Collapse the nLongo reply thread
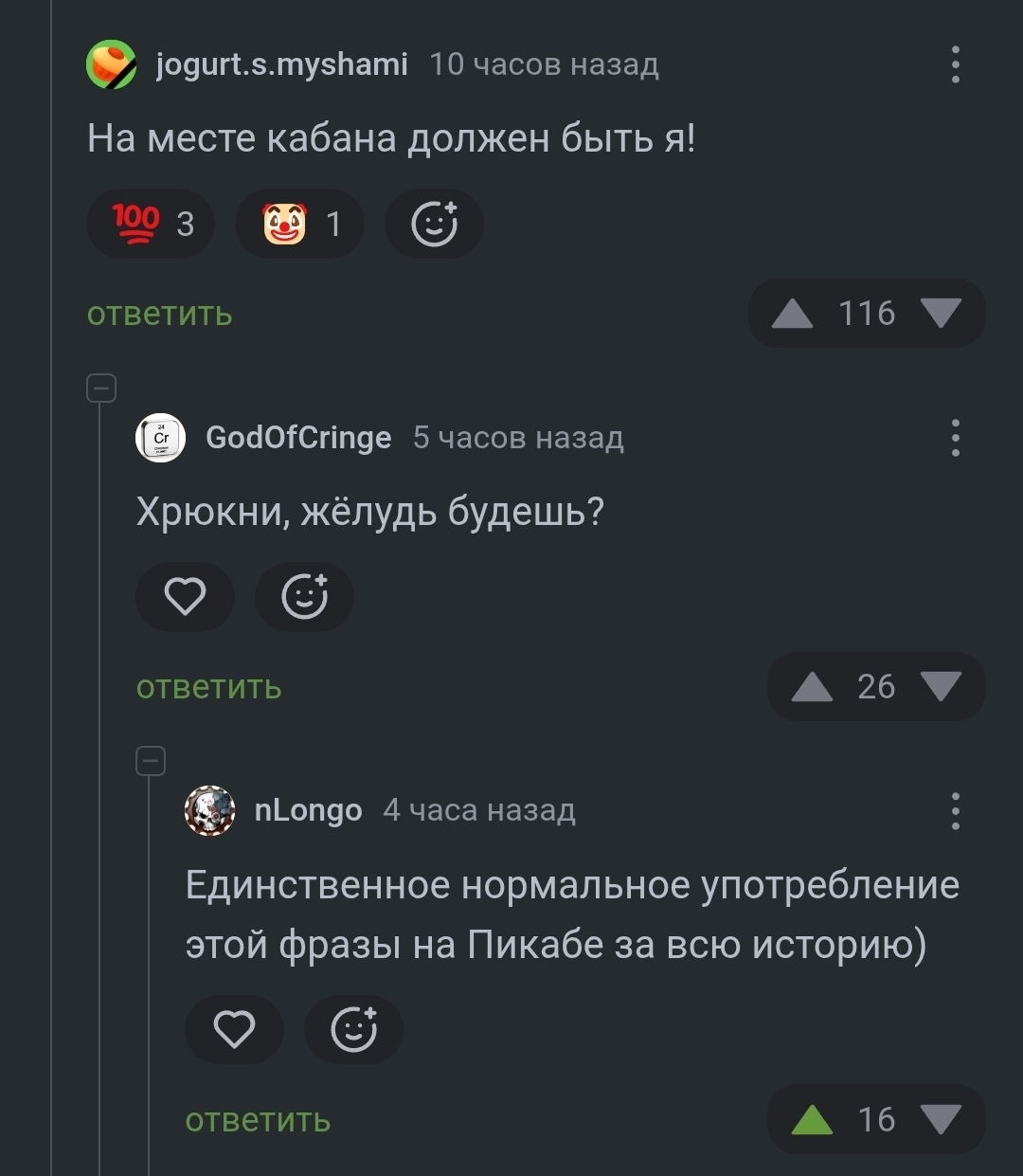 click(151, 761)
